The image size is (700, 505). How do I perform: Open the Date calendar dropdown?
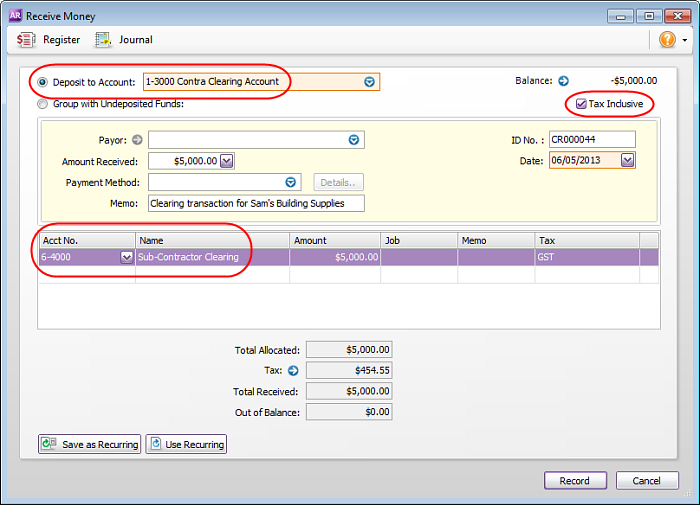627,160
